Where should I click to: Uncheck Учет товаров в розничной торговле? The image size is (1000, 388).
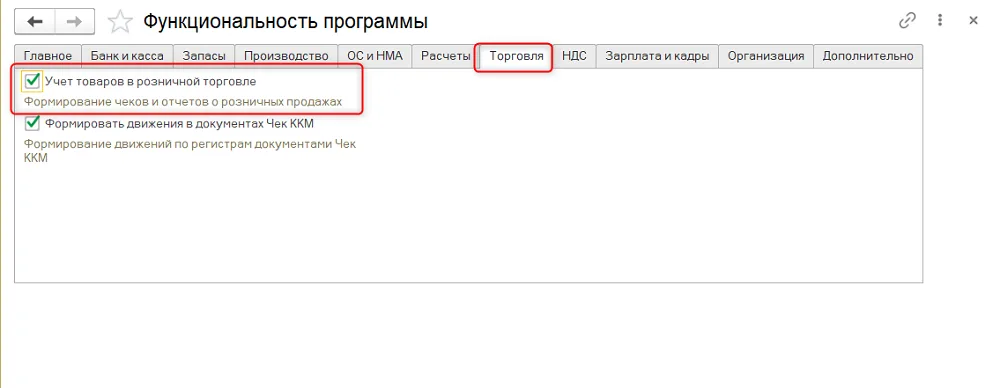pyautogui.click(x=32, y=81)
